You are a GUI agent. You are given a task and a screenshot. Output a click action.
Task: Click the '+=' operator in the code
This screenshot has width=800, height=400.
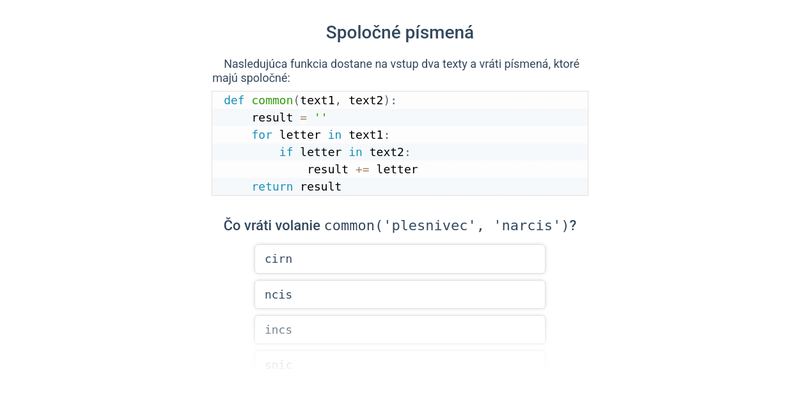click(362, 169)
